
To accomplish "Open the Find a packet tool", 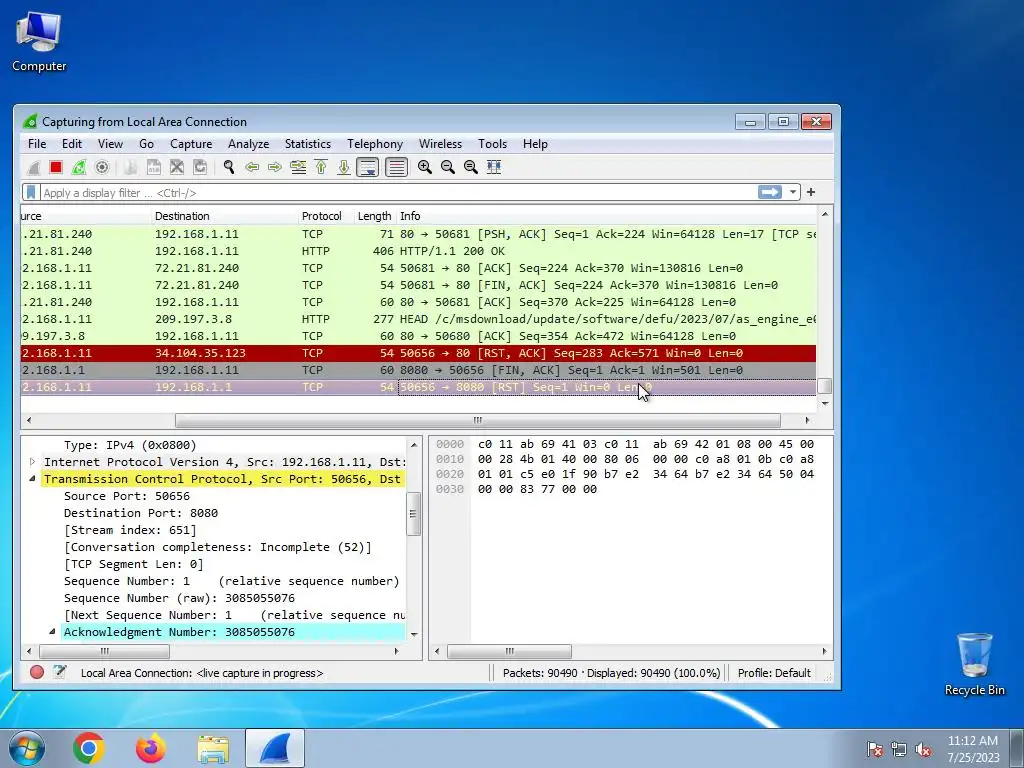I will pos(229,167).
